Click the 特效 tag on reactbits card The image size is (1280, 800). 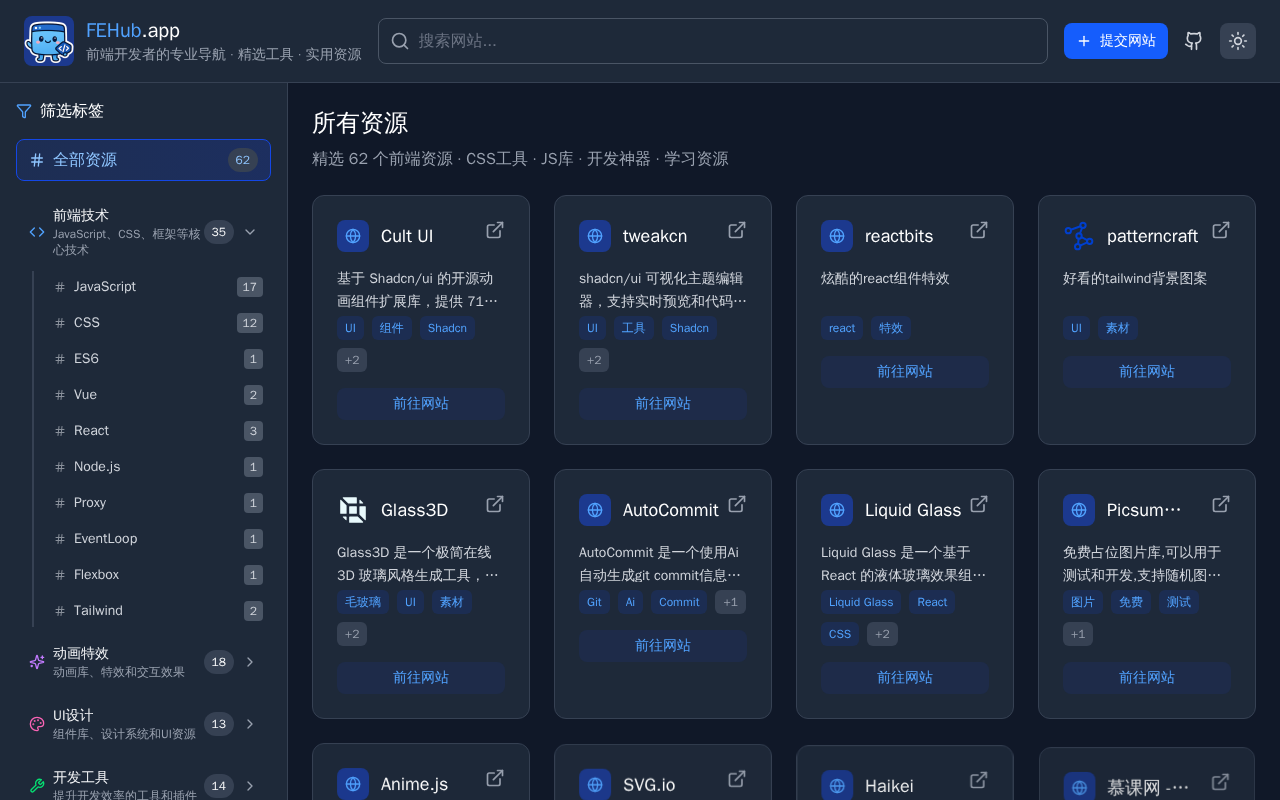point(891,328)
